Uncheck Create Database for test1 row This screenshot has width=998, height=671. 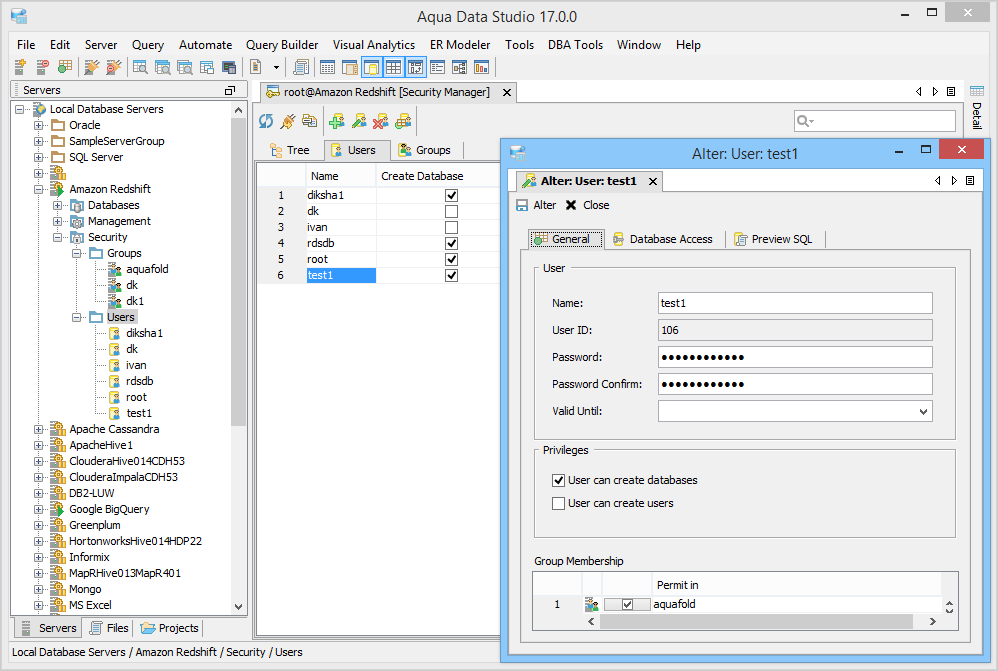coord(451,275)
